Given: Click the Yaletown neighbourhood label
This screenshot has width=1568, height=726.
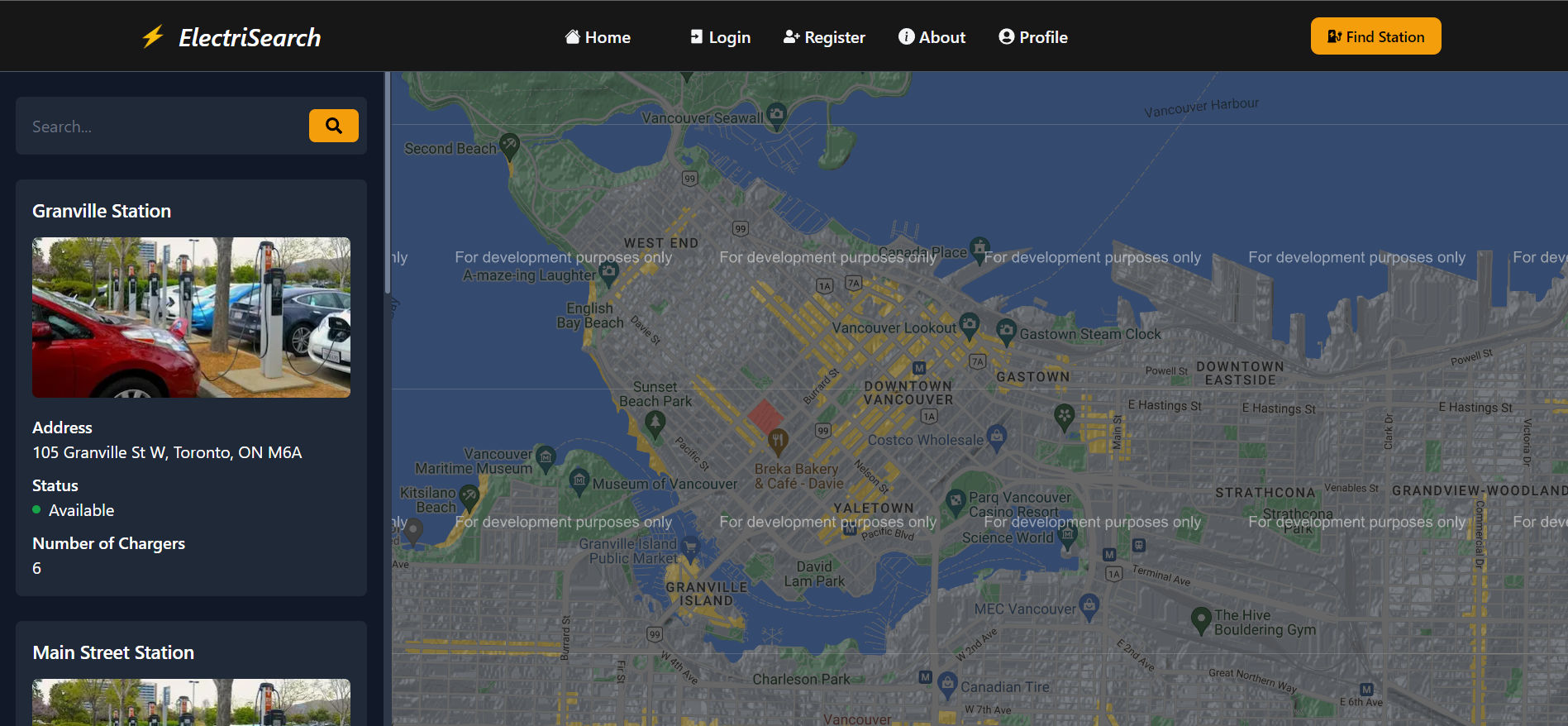Looking at the screenshot, I should 874,508.
